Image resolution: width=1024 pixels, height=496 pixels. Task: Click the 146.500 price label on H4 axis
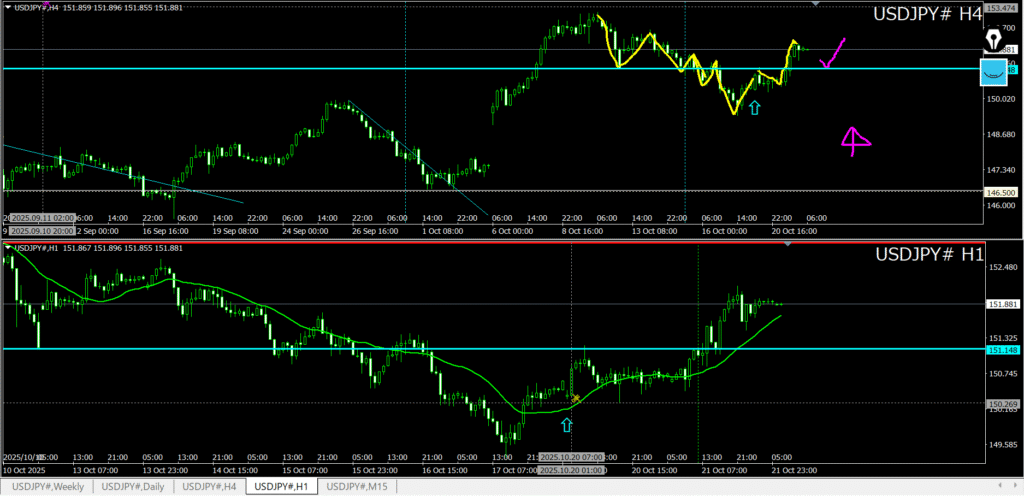click(1002, 192)
